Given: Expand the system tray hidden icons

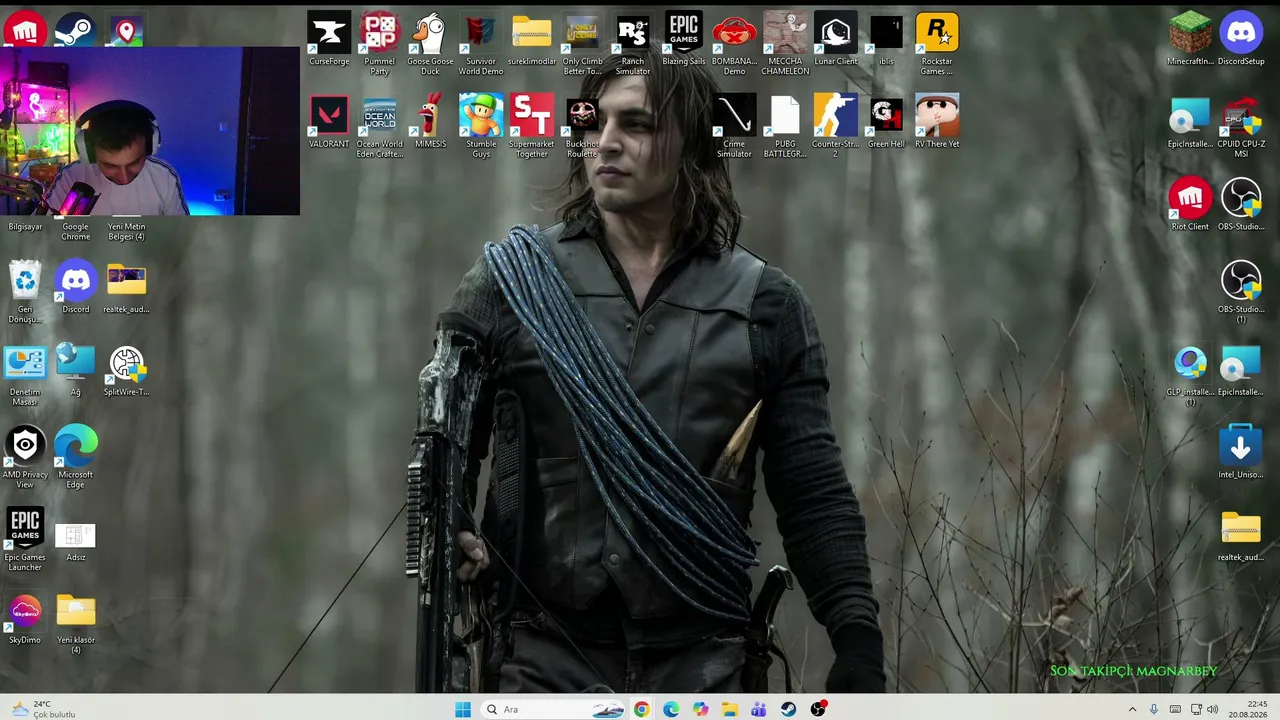Looking at the screenshot, I should (1132, 709).
